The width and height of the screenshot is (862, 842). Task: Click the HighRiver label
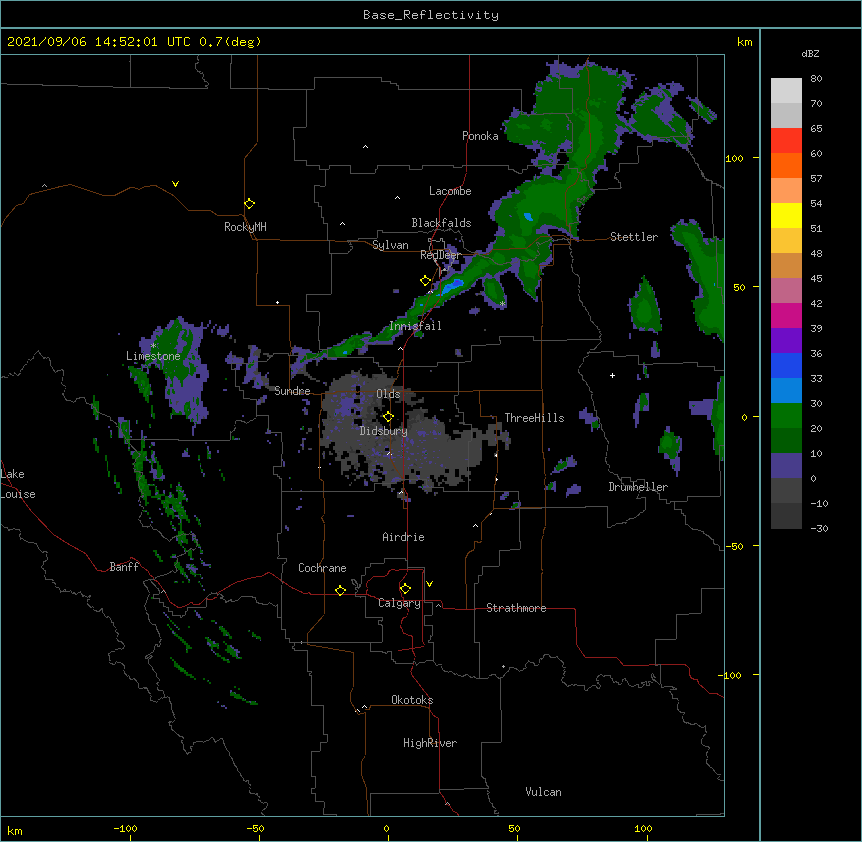click(x=430, y=743)
